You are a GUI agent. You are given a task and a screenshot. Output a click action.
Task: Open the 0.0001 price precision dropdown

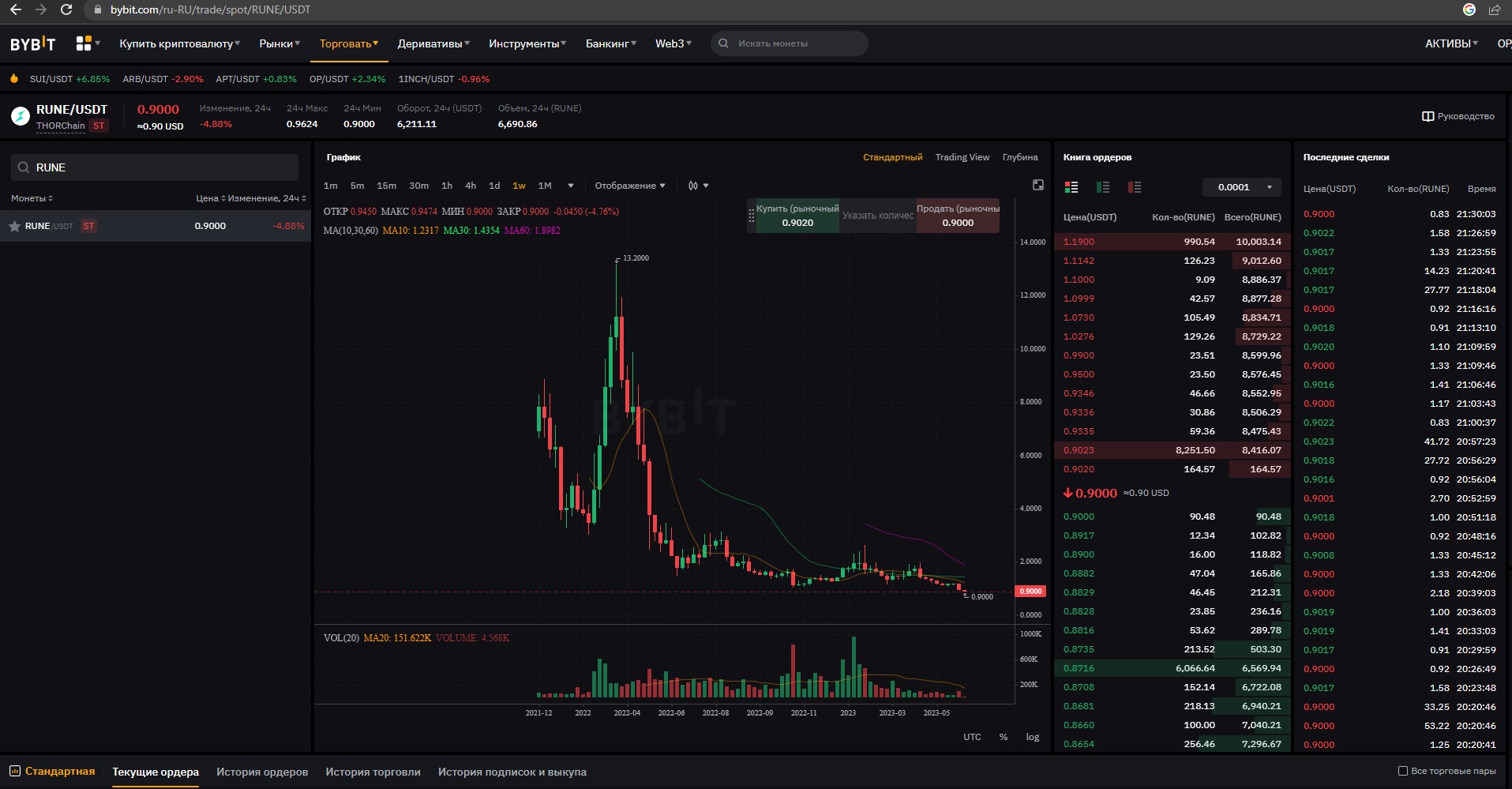pyautogui.click(x=1241, y=187)
